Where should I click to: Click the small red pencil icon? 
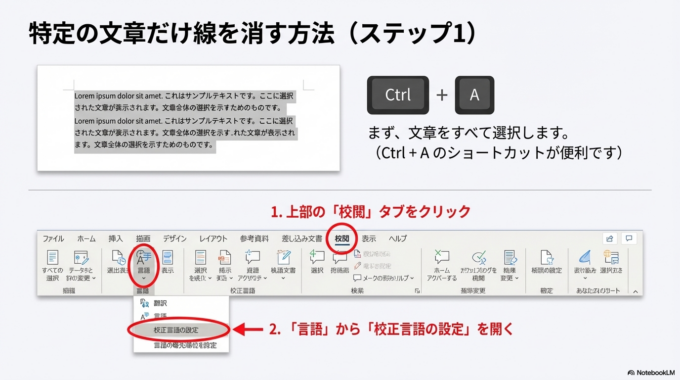coord(357,265)
